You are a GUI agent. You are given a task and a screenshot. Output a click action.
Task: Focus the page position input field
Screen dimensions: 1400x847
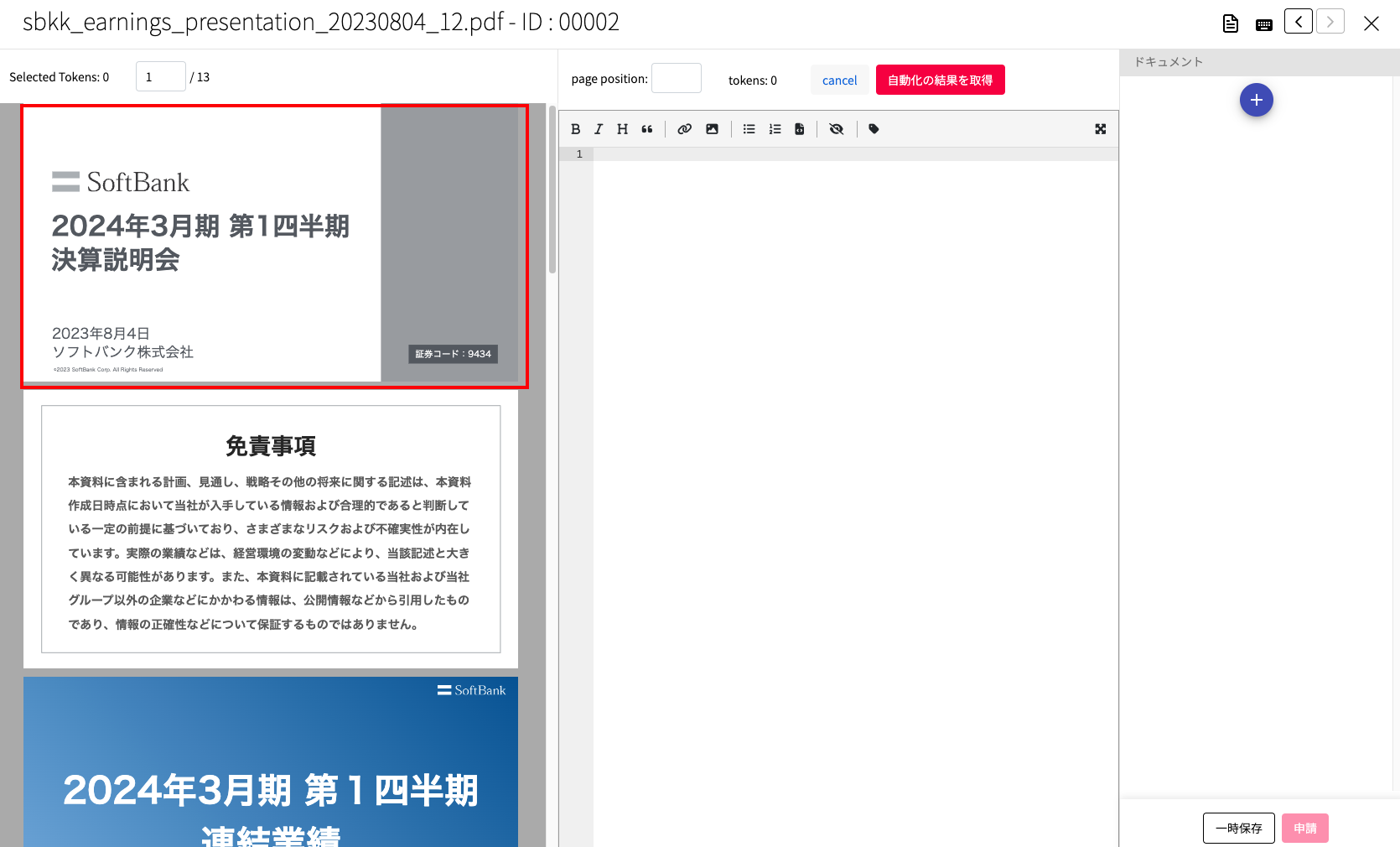point(677,78)
